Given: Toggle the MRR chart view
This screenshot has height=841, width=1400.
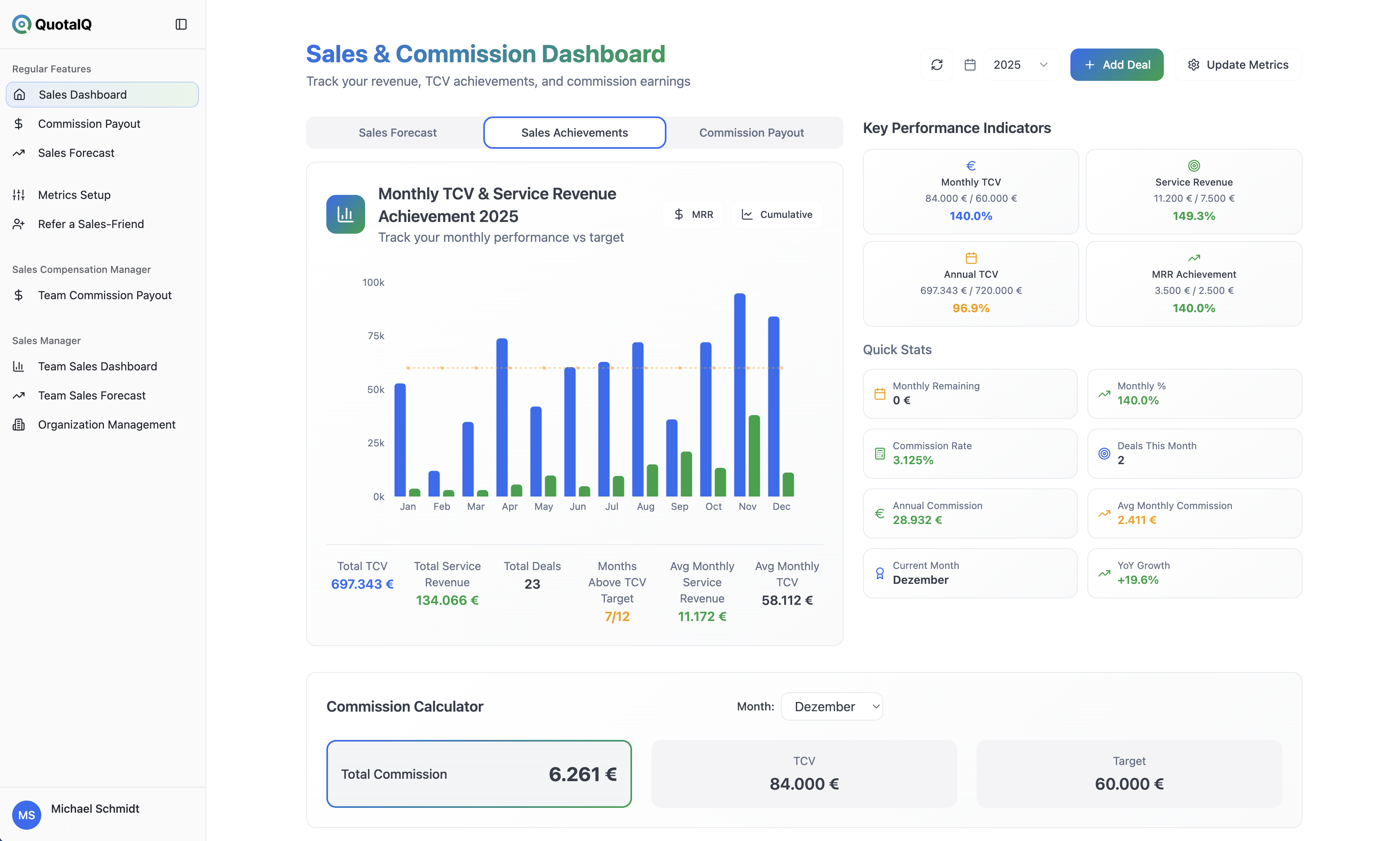Looking at the screenshot, I should point(693,214).
